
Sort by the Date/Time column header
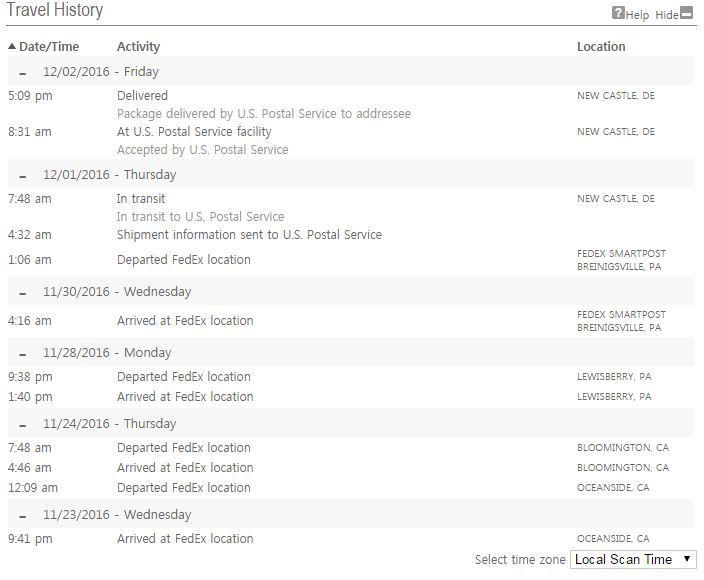pos(49,47)
